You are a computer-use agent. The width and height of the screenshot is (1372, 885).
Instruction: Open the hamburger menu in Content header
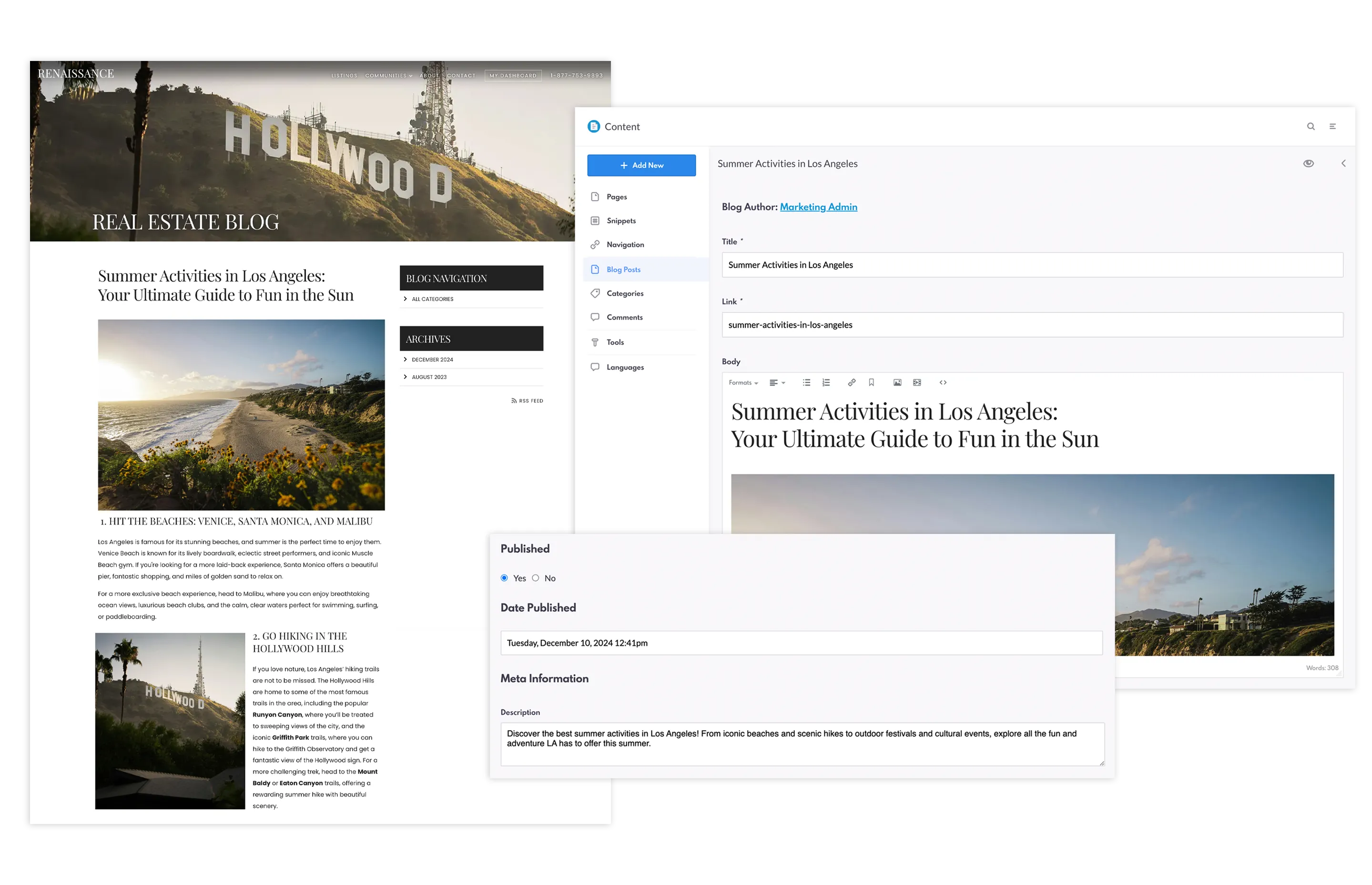[x=1332, y=126]
